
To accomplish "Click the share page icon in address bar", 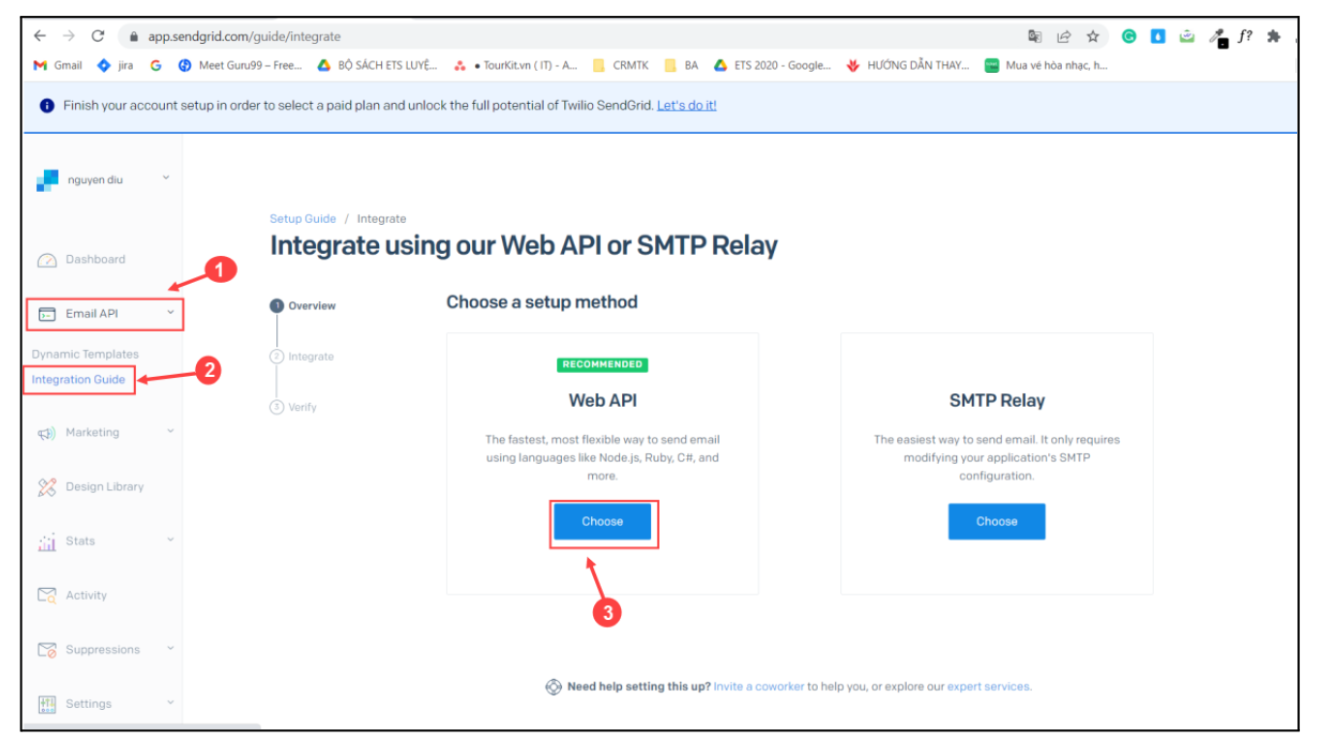I will tap(1064, 37).
